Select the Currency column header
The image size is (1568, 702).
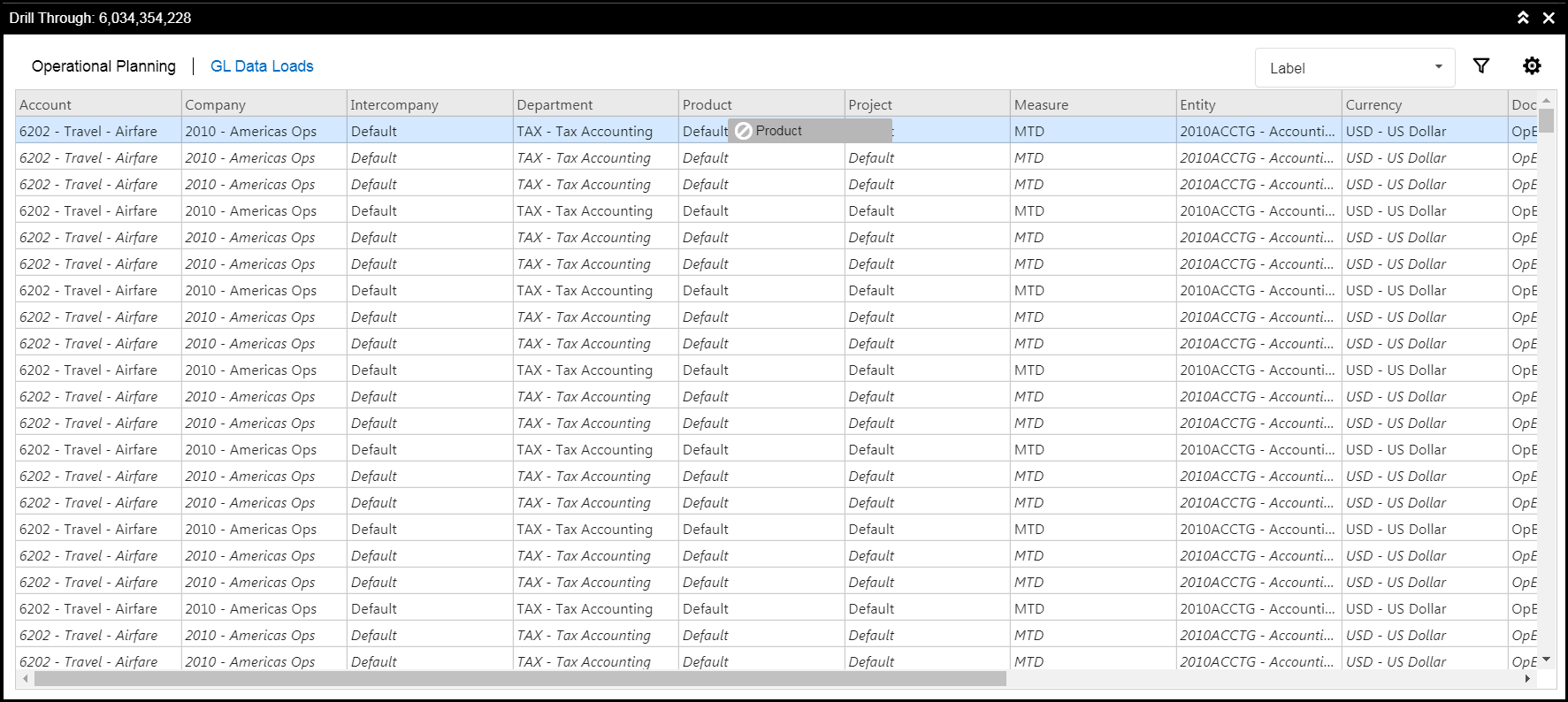pyautogui.click(x=1425, y=104)
